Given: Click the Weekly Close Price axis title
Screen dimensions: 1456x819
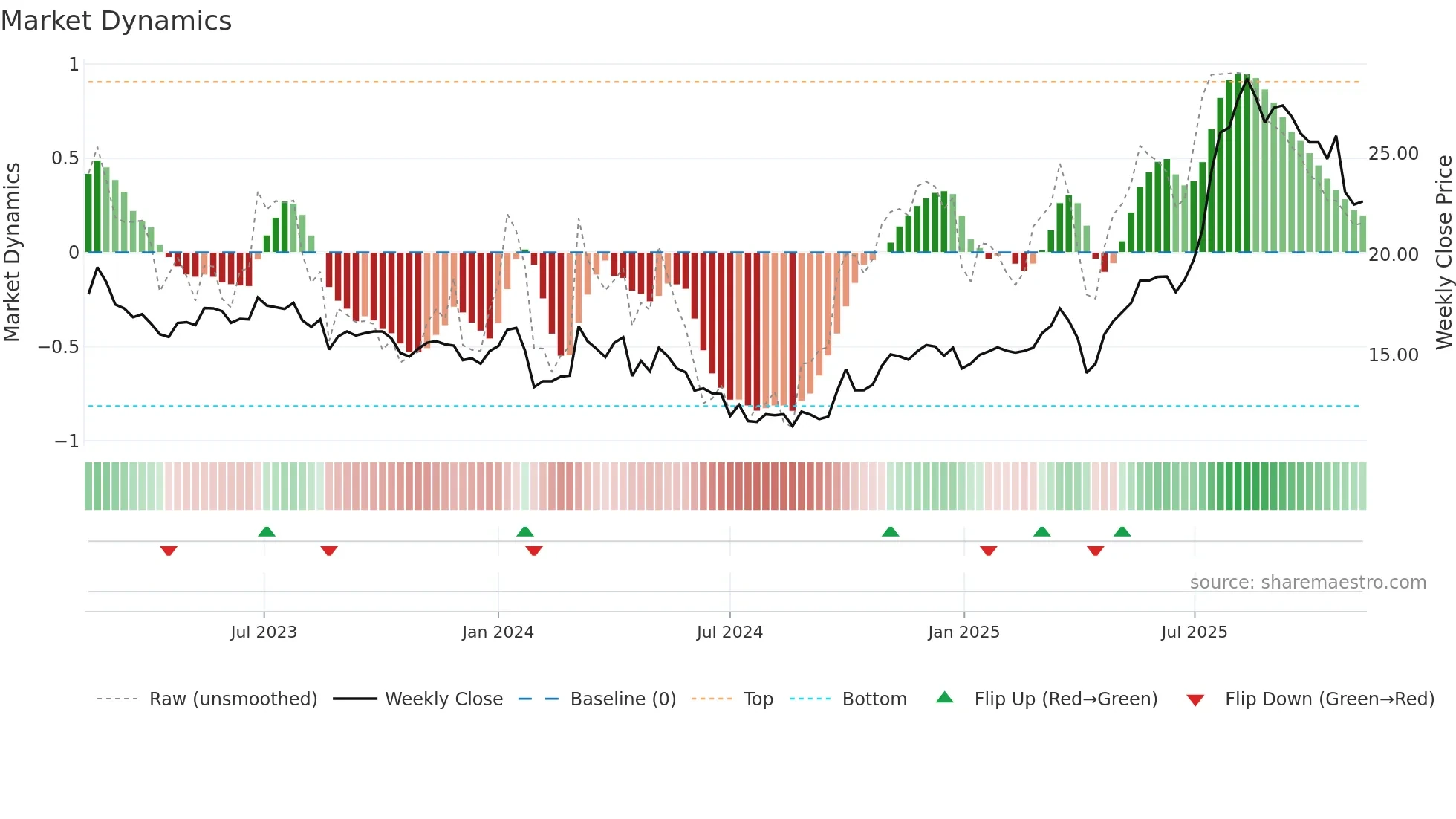Looking at the screenshot, I should [1443, 252].
